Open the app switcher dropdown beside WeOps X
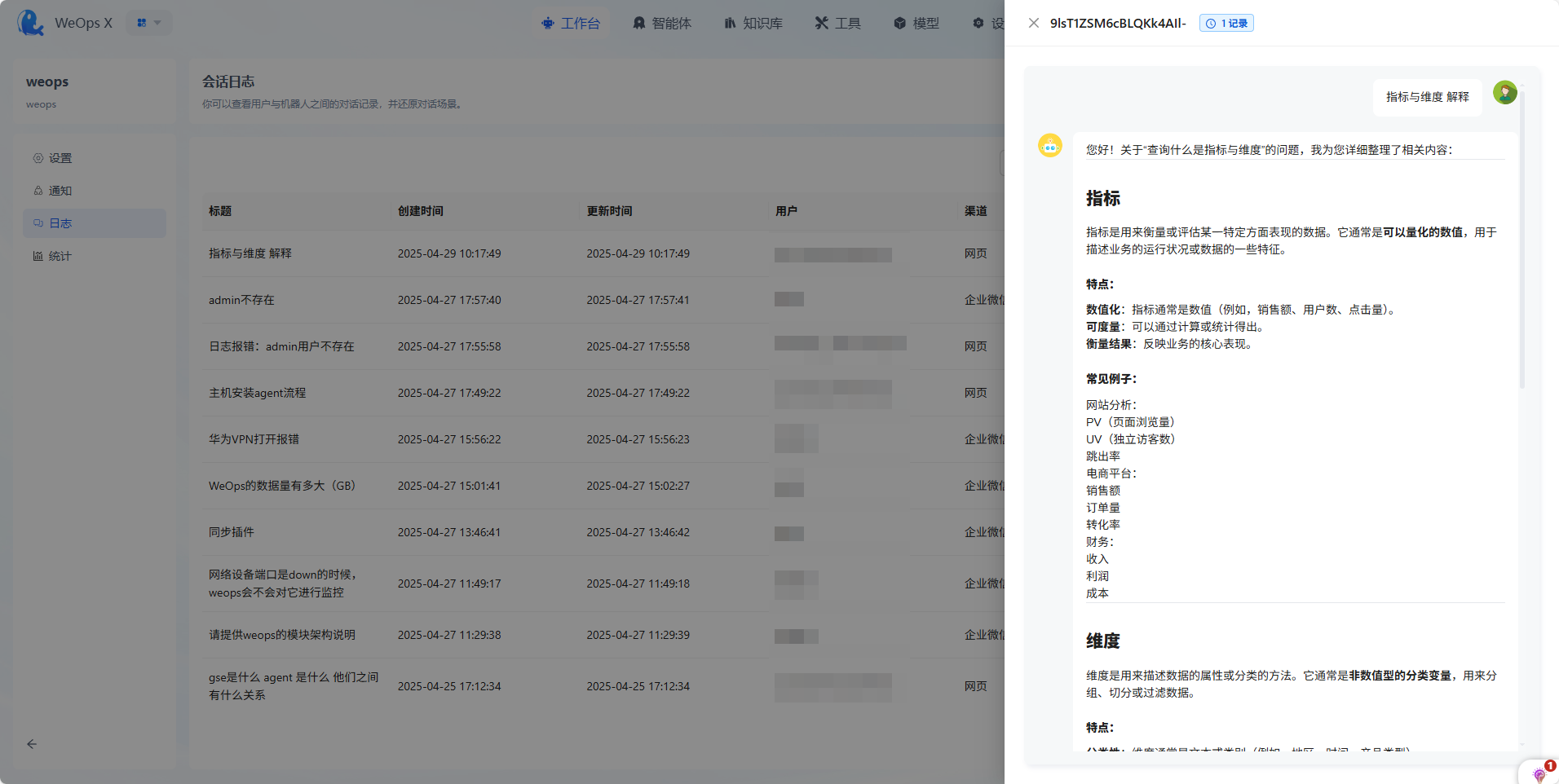 pos(149,23)
